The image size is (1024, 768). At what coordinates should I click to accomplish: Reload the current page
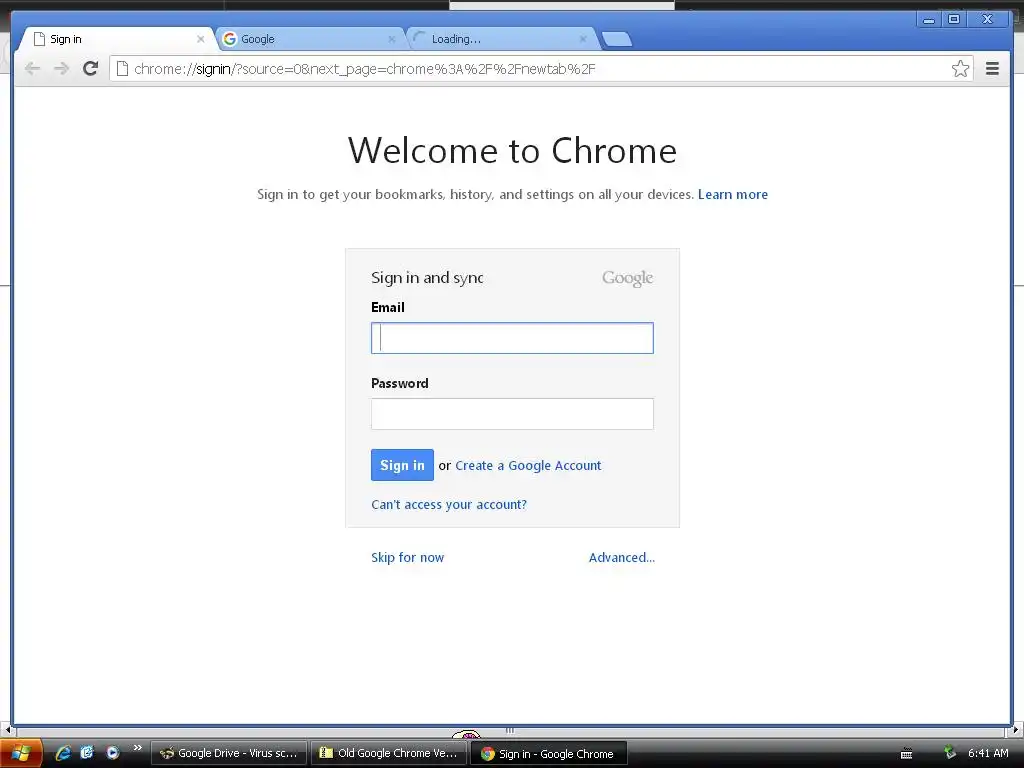click(x=91, y=68)
